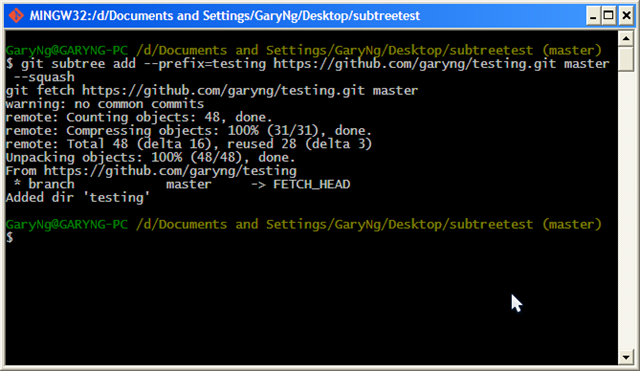Open the Git Bash window icon menu
The width and height of the screenshot is (640, 371).
[x=16, y=16]
